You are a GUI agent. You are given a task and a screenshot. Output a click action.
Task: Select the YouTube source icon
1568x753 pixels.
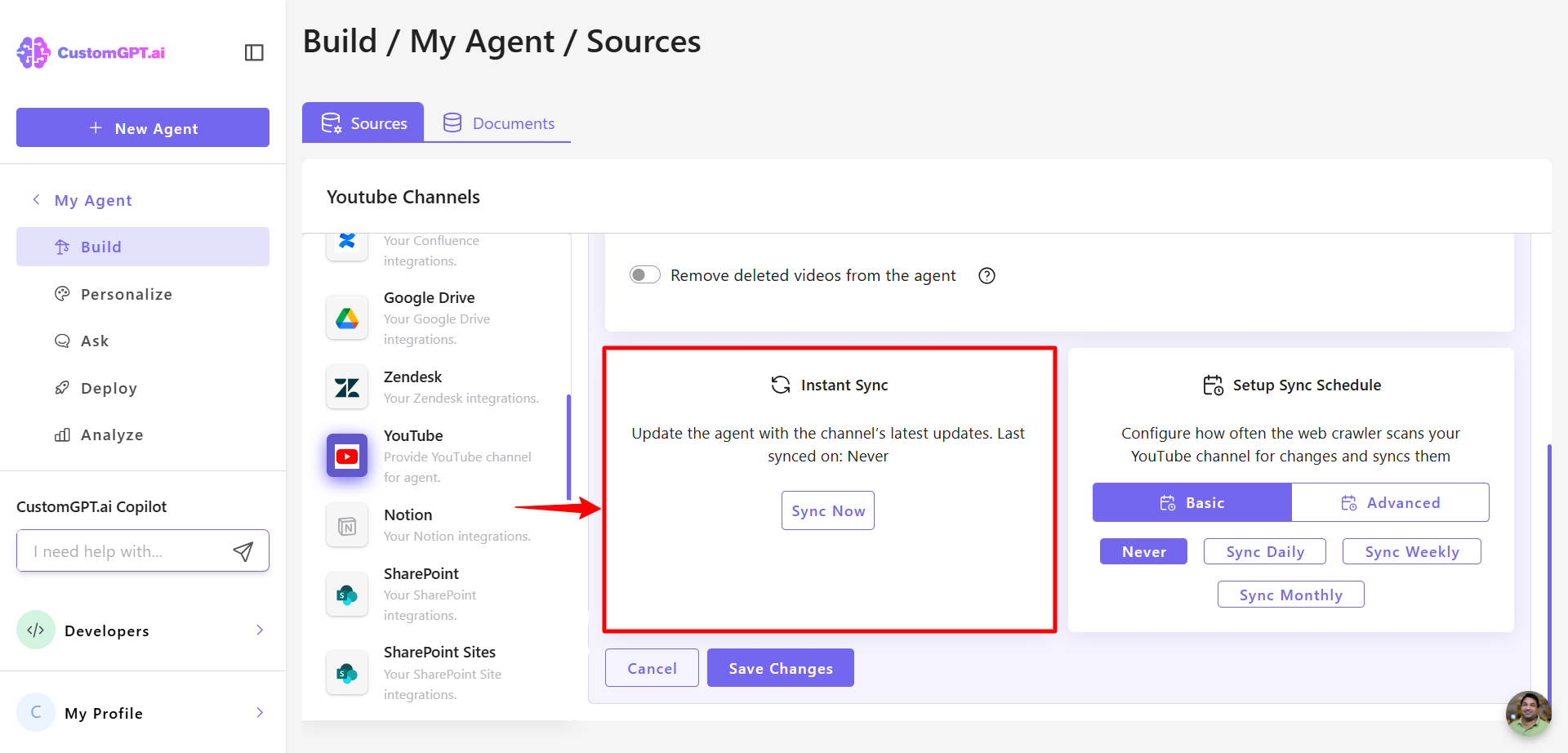click(x=347, y=456)
